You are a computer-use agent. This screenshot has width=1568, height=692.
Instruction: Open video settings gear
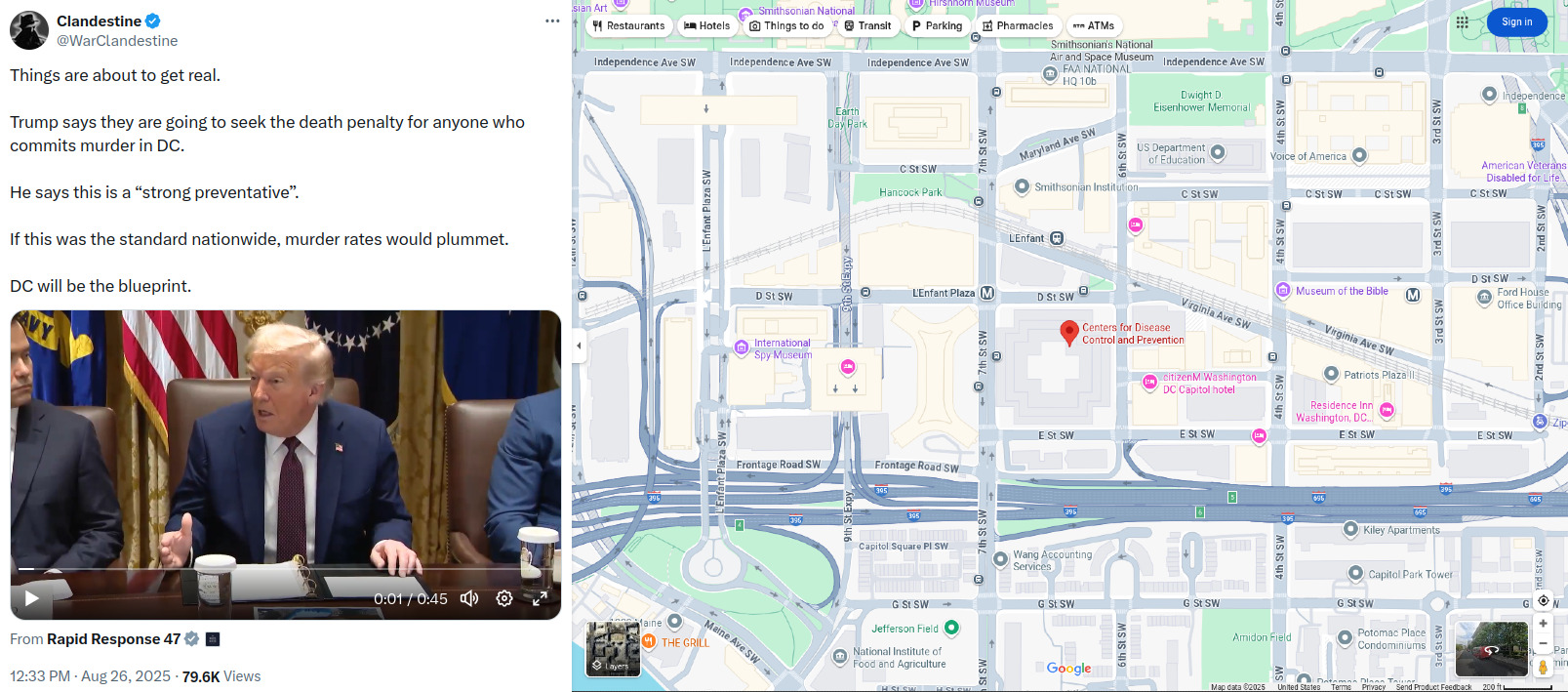point(504,598)
